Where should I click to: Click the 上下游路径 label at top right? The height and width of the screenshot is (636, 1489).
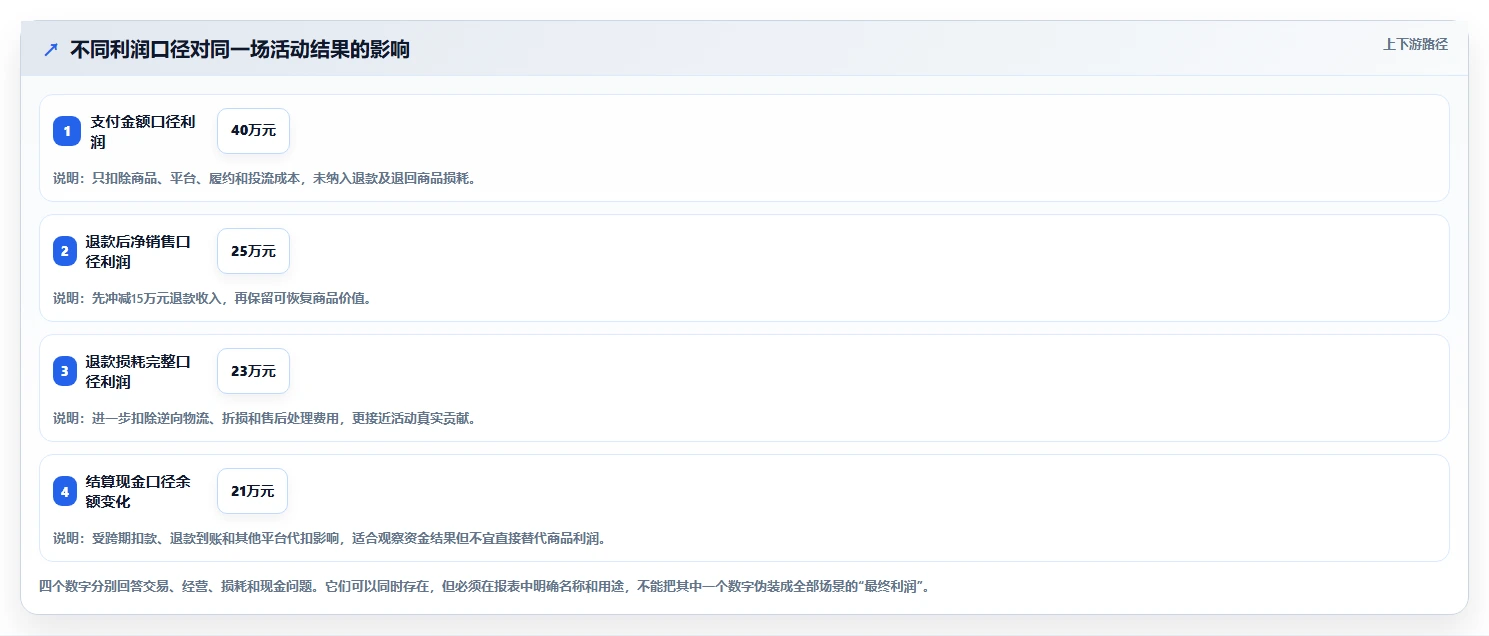(1415, 44)
